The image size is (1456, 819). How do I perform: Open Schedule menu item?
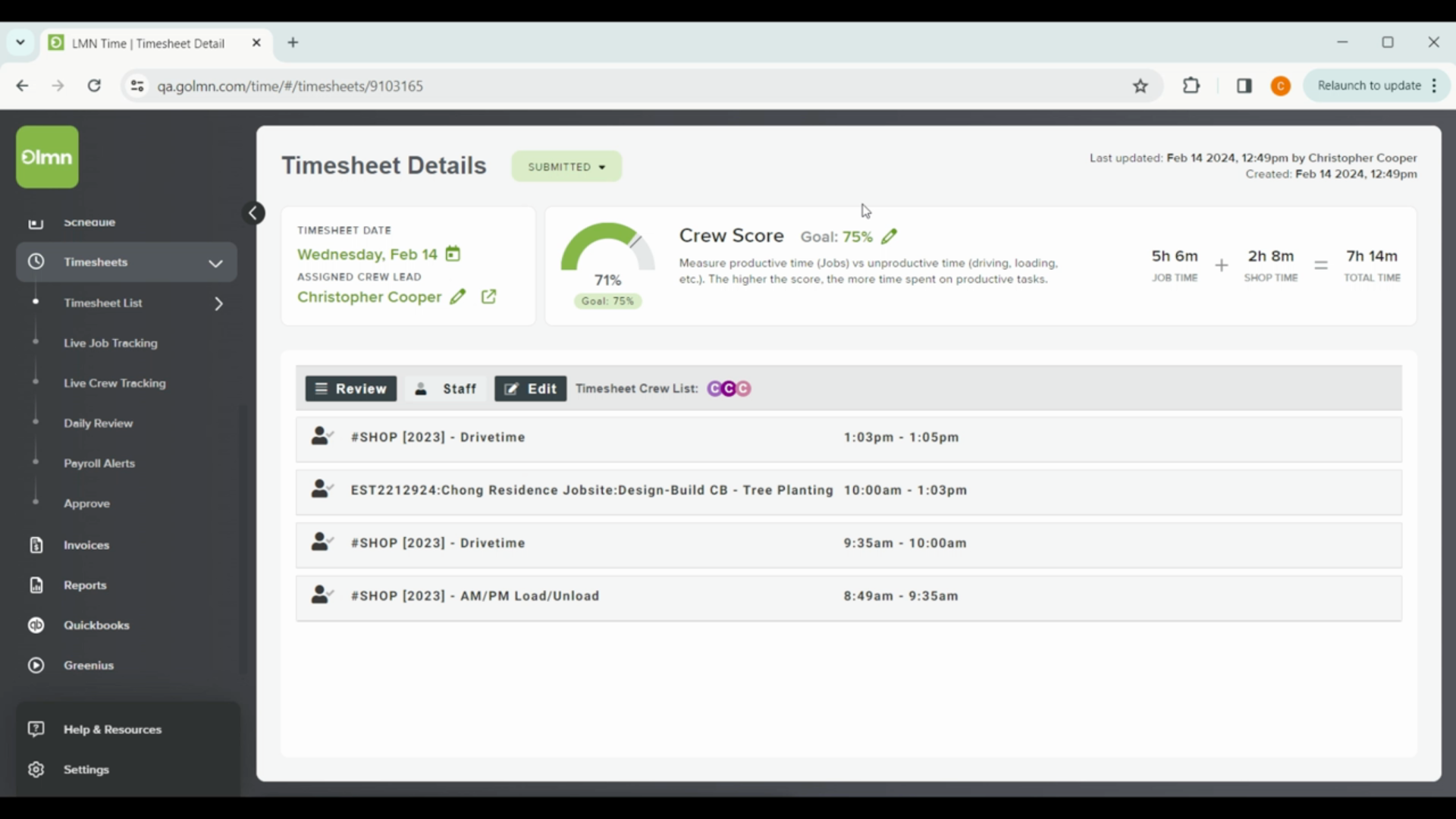89,222
